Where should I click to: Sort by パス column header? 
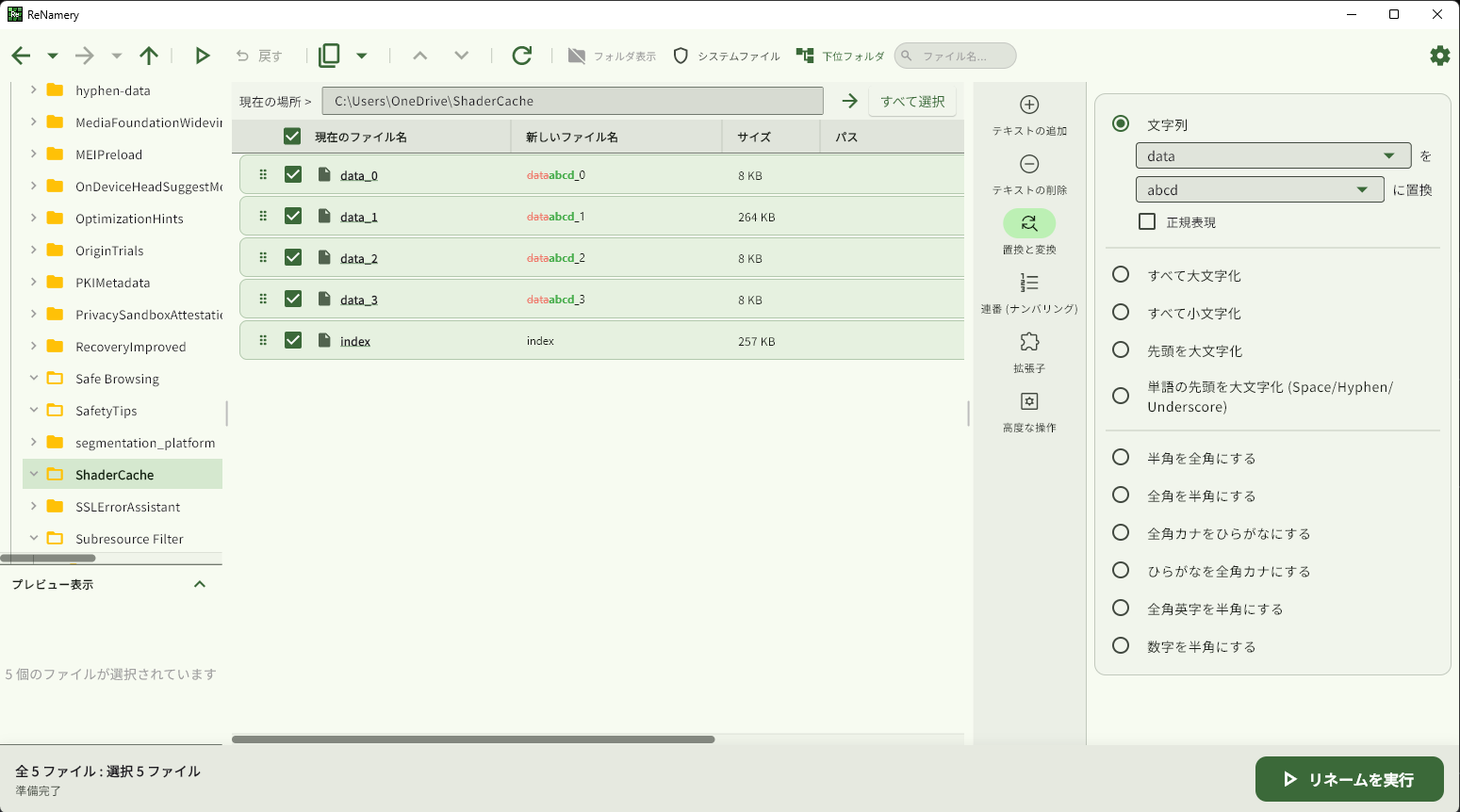(x=846, y=137)
